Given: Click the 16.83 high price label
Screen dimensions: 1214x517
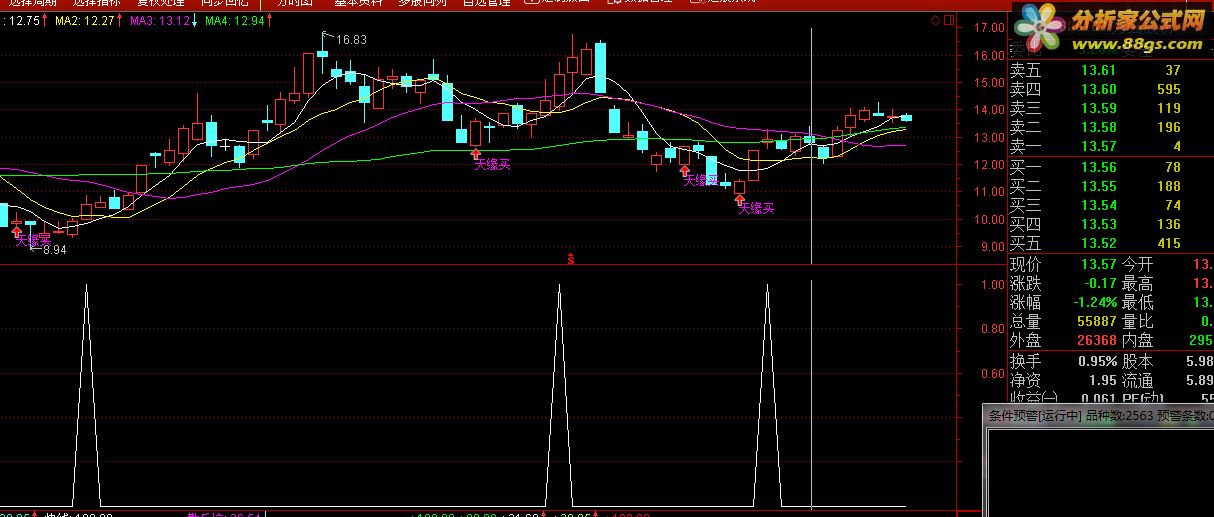Looking at the screenshot, I should (x=352, y=40).
